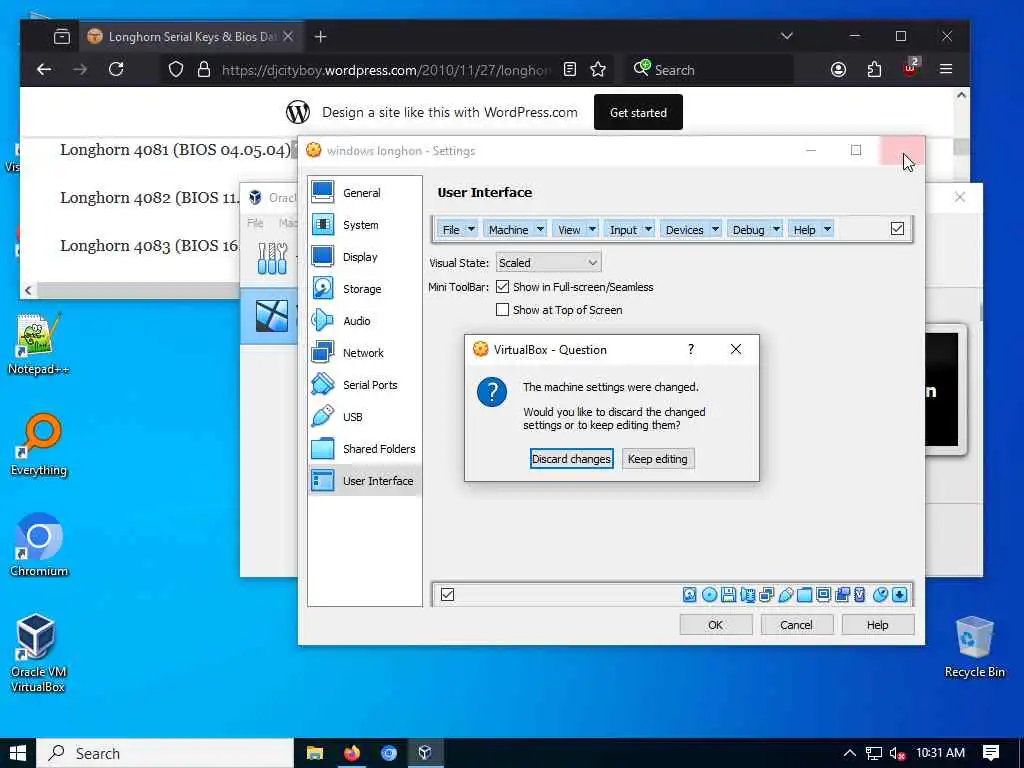Select the Network settings category
Image resolution: width=1024 pixels, height=768 pixels.
tap(364, 353)
